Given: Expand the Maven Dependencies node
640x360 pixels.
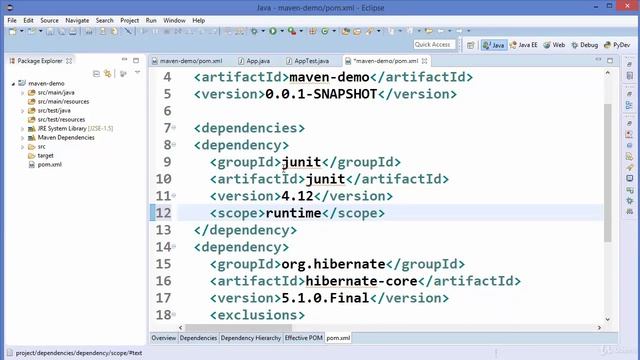Looking at the screenshot, I should click(22, 138).
